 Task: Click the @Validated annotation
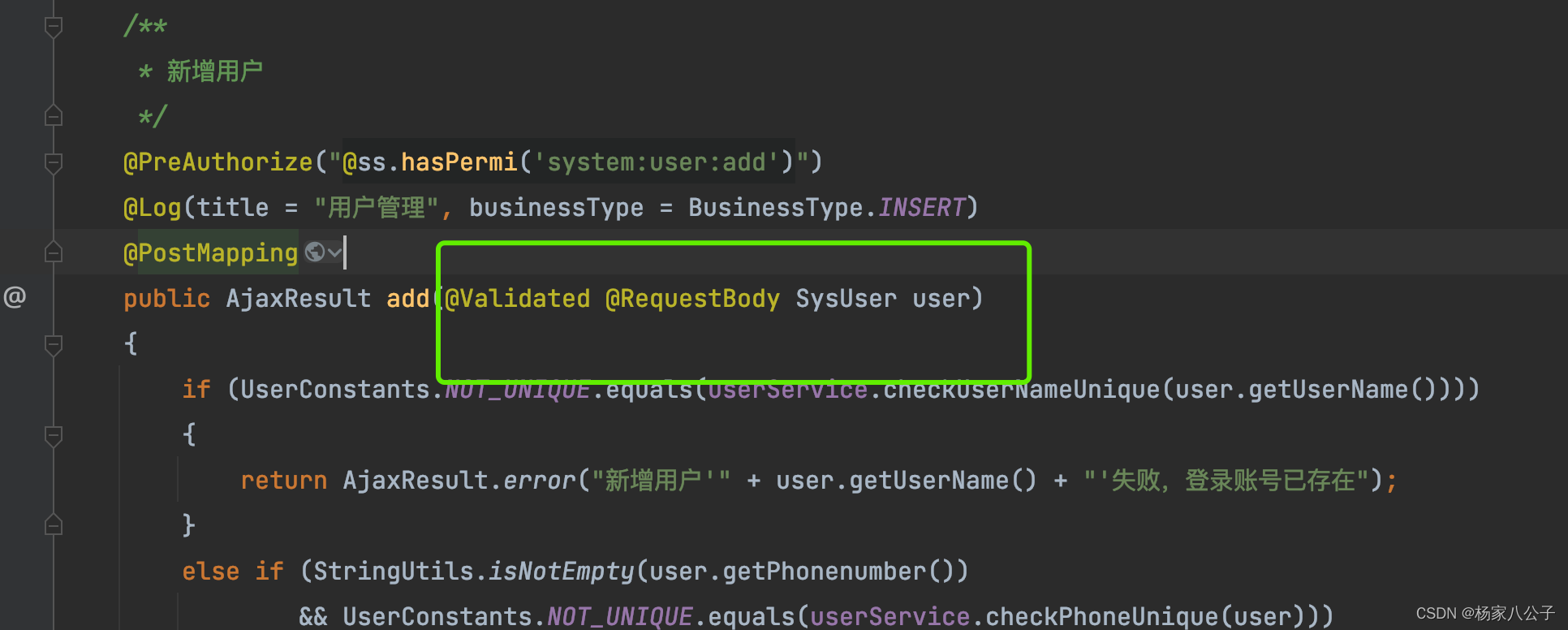[518, 299]
